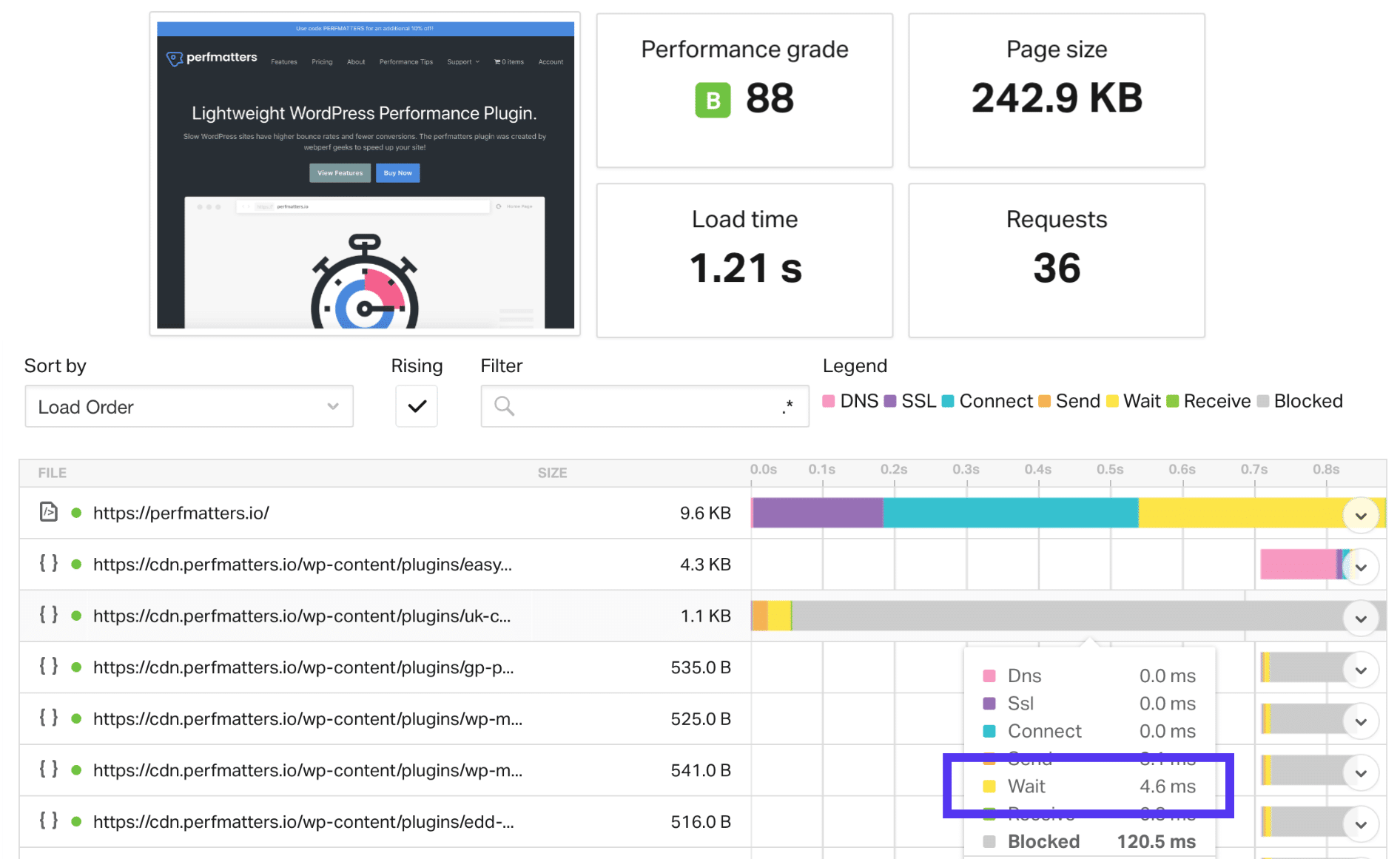1400x859 pixels.
Task: Click the View Features button
Action: [x=340, y=172]
